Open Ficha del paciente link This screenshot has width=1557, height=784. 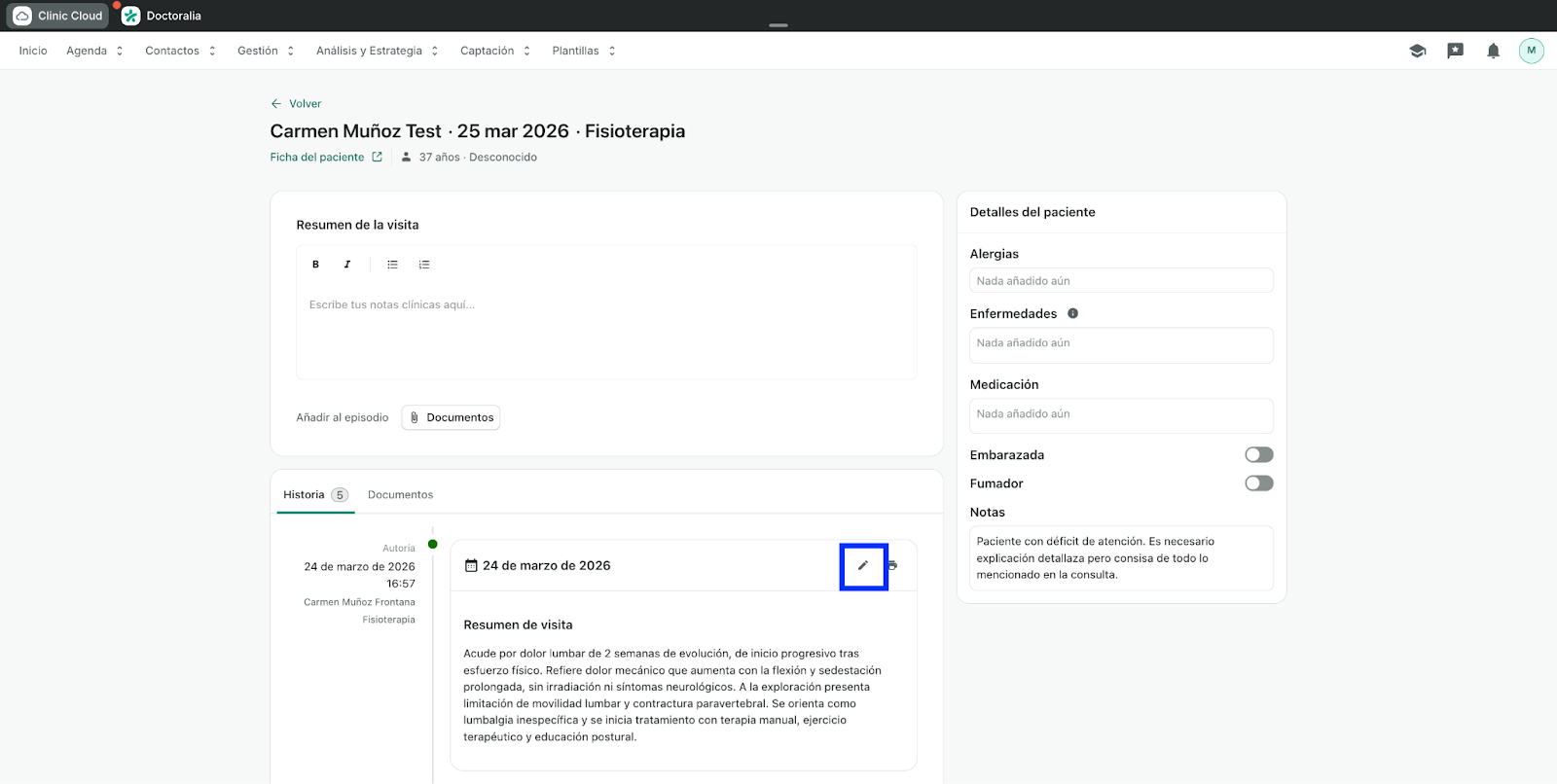click(x=317, y=157)
